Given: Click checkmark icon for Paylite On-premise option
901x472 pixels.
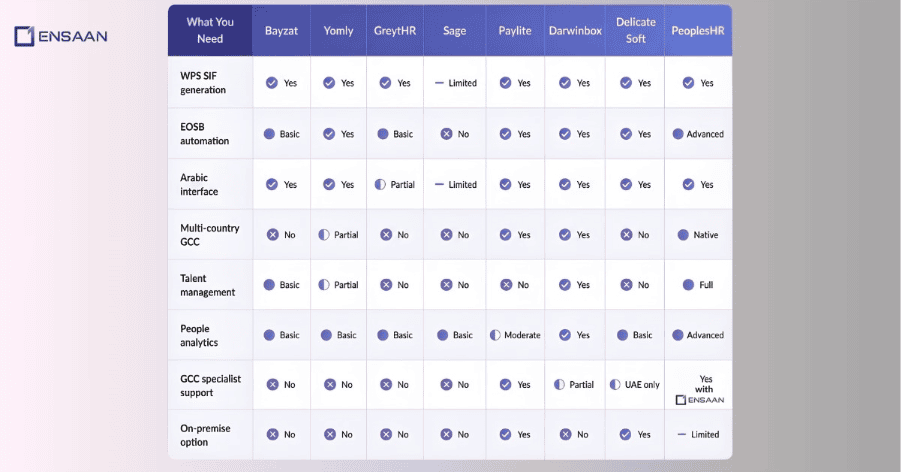Looking at the screenshot, I should pos(505,435).
